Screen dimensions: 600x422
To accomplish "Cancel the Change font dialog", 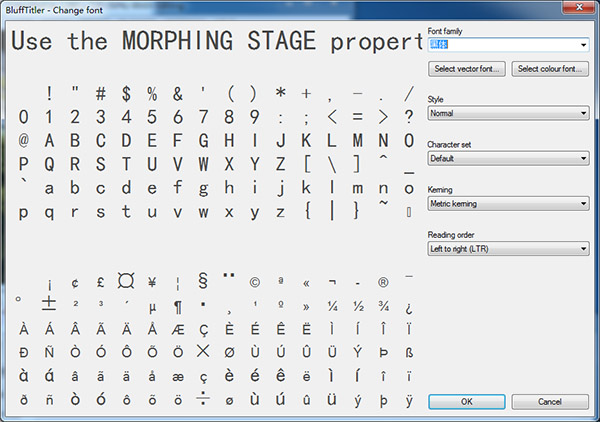I will pos(550,401).
